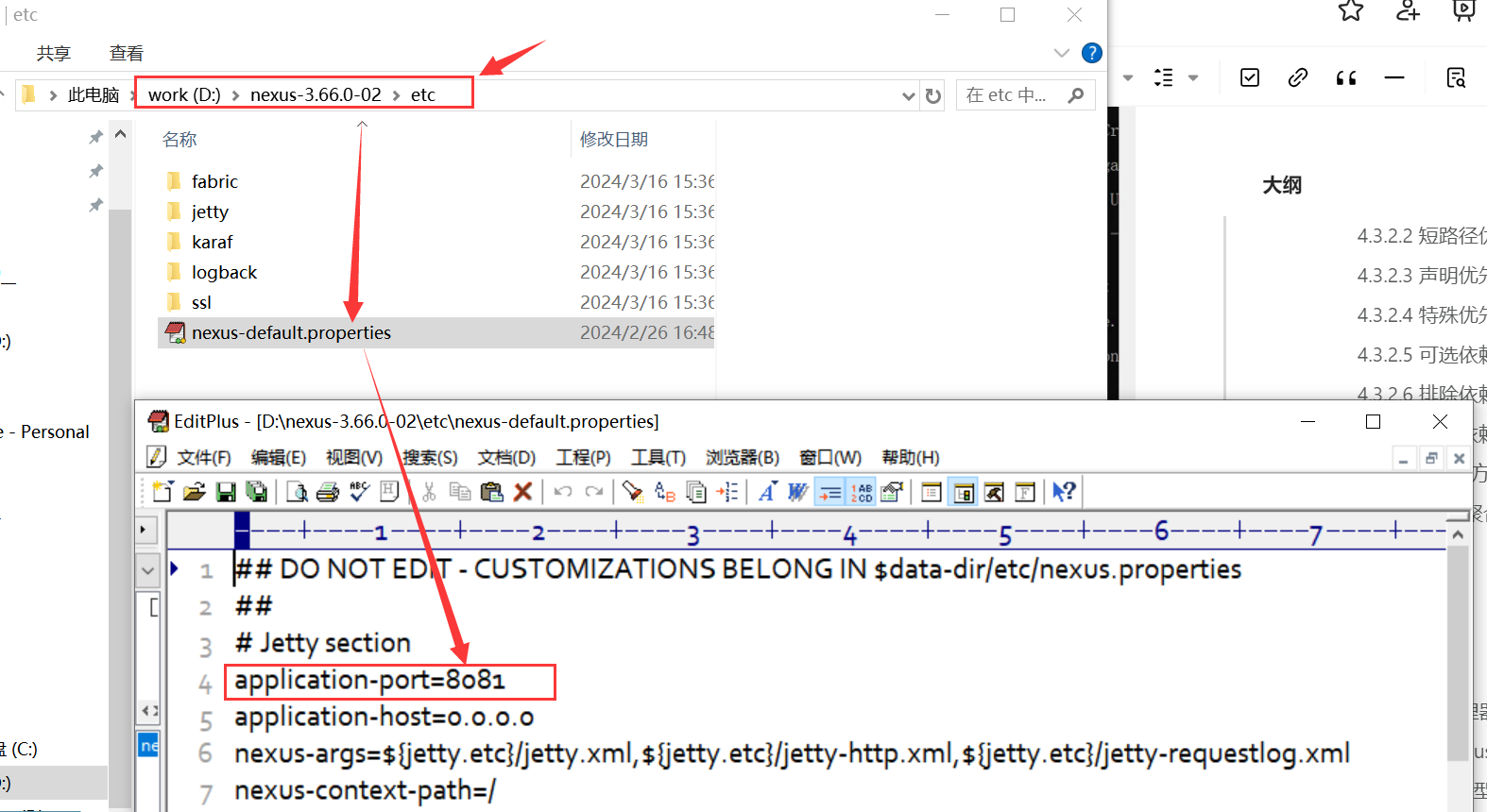1487x812 pixels.
Task: Run ABC spell check in EditPlus
Action: 358,491
